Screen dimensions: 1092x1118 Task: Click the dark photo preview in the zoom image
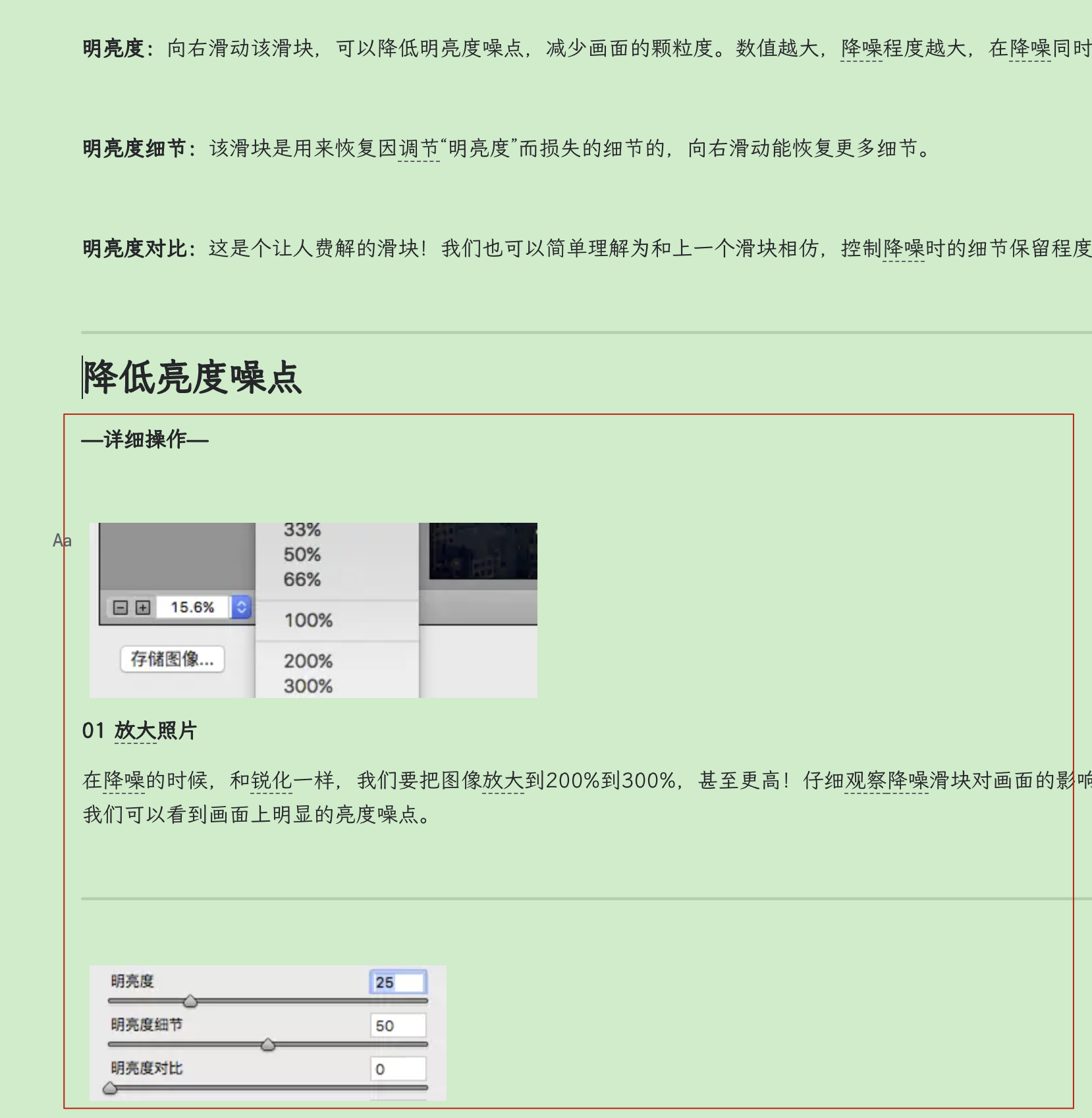click(x=483, y=550)
